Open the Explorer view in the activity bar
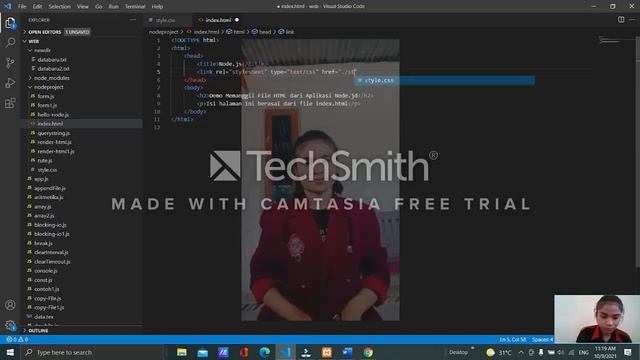640x360 pixels. click(10, 23)
